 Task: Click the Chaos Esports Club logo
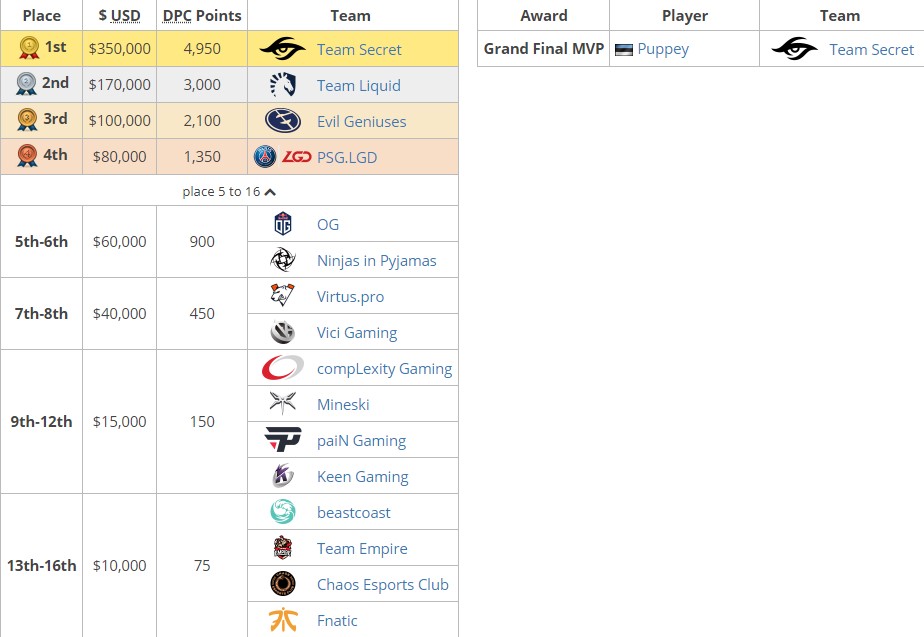[x=283, y=584]
